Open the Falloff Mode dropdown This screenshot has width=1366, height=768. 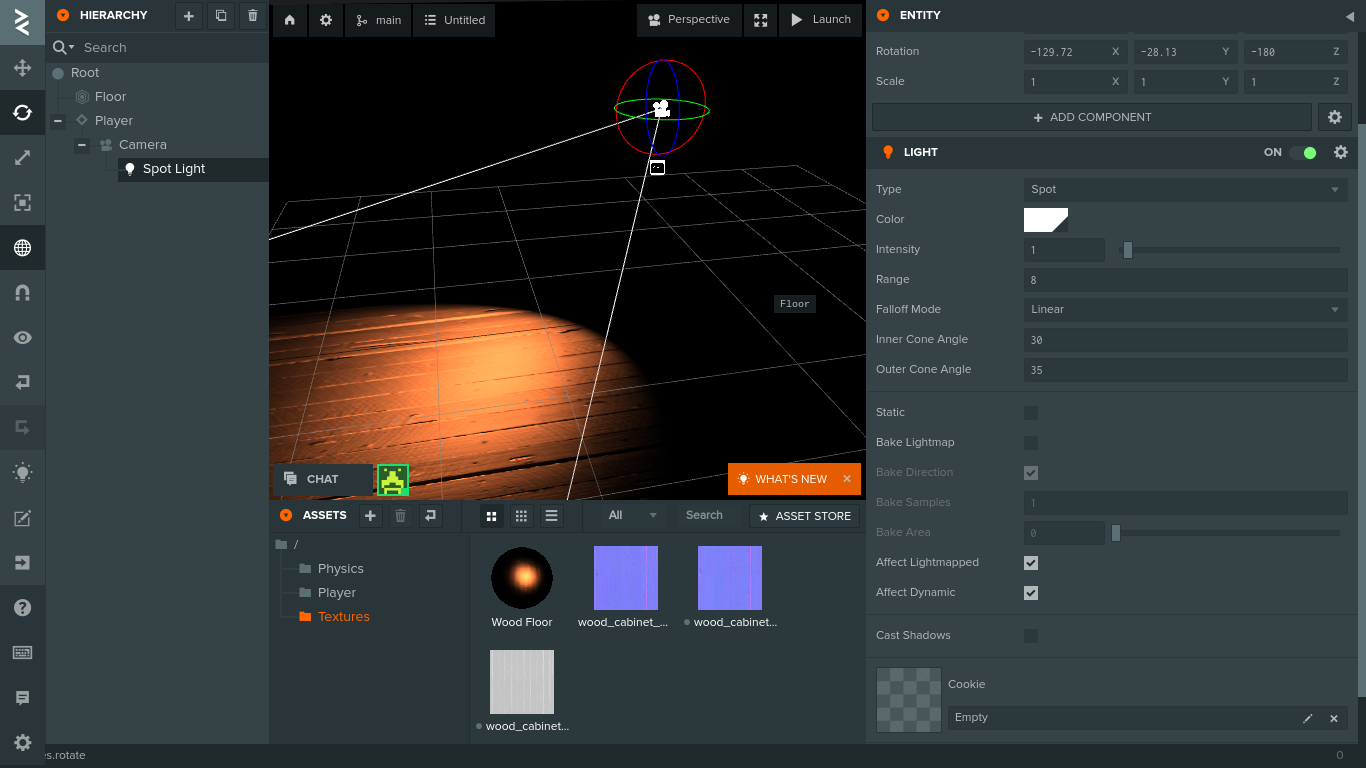(x=1185, y=310)
